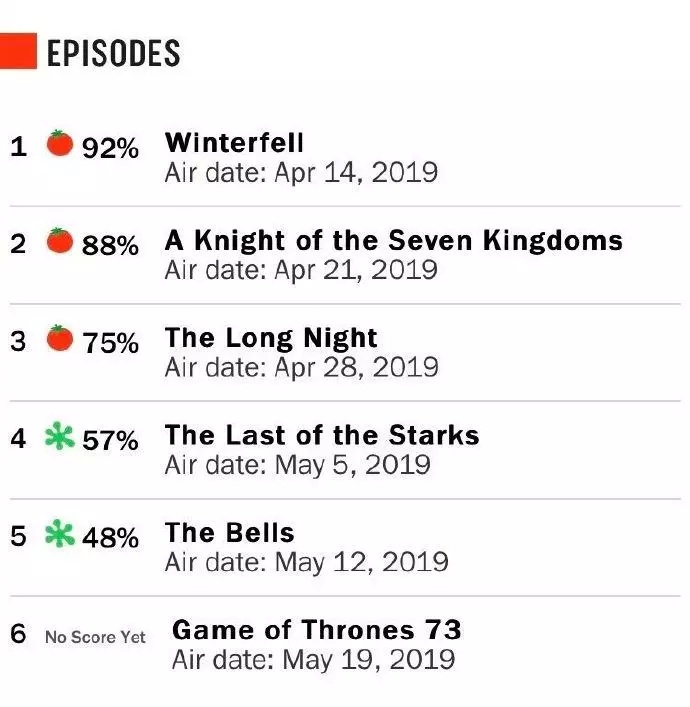690x707 pixels.
Task: Click the 48% score for episode 5
Action: point(110,537)
